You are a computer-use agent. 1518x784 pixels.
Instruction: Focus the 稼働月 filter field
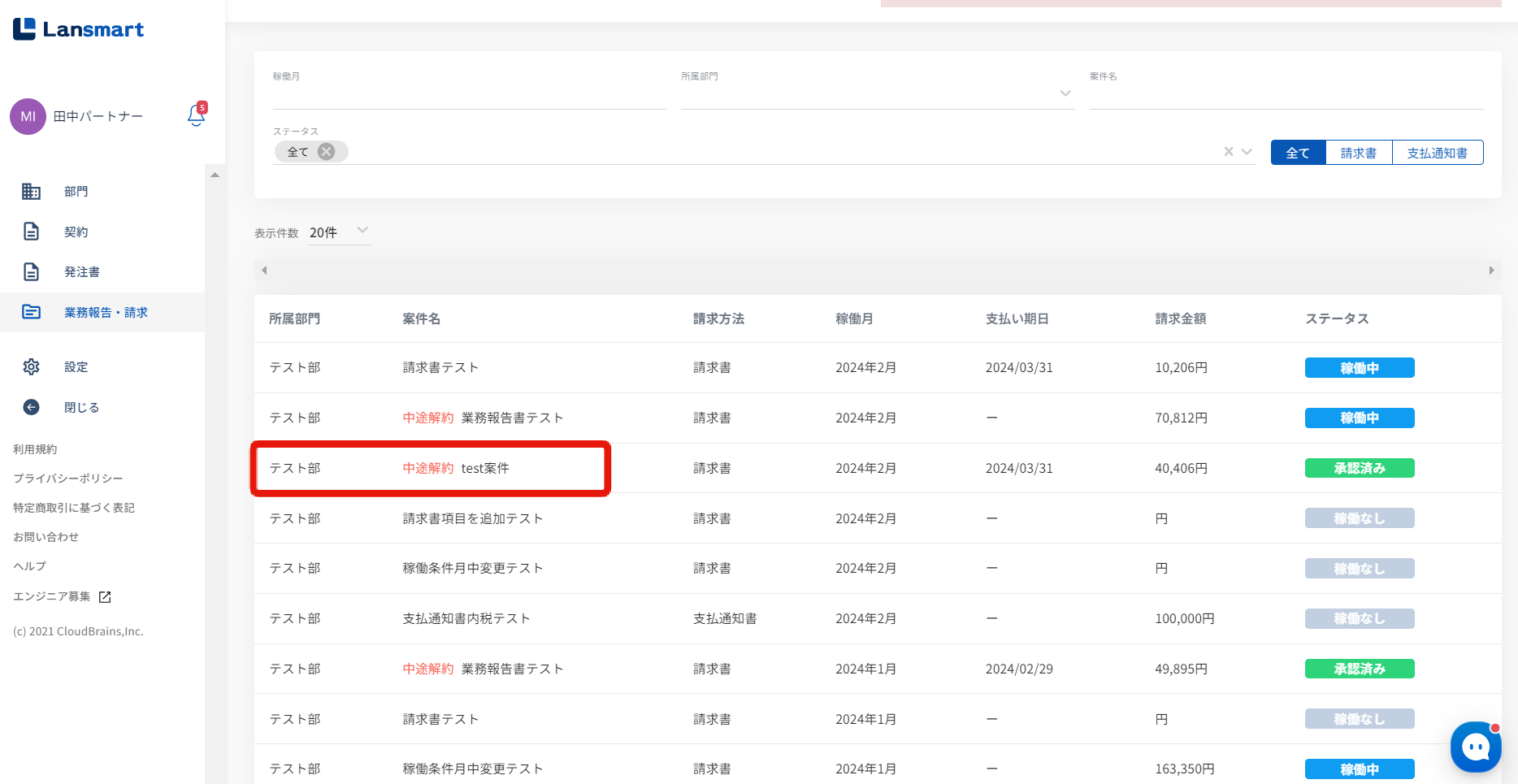[x=469, y=97]
